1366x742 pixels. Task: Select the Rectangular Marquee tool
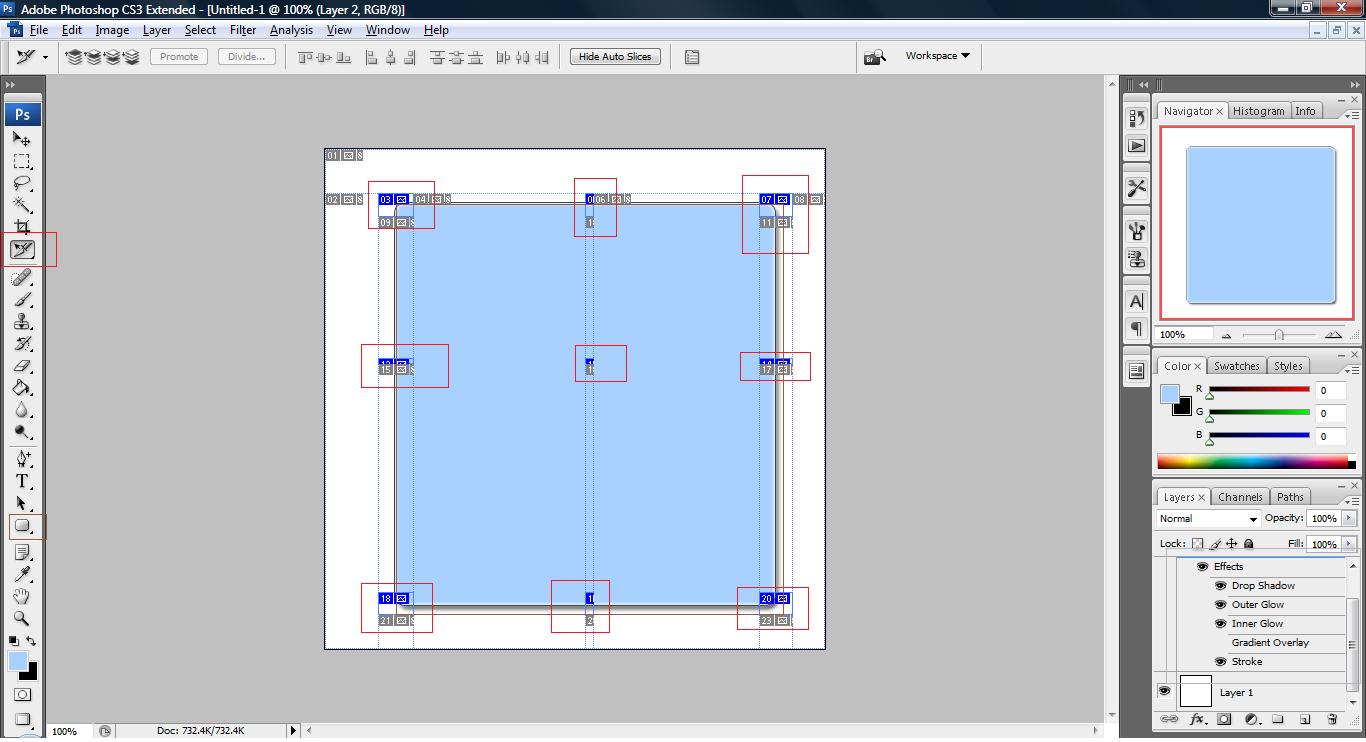pyautogui.click(x=22, y=162)
